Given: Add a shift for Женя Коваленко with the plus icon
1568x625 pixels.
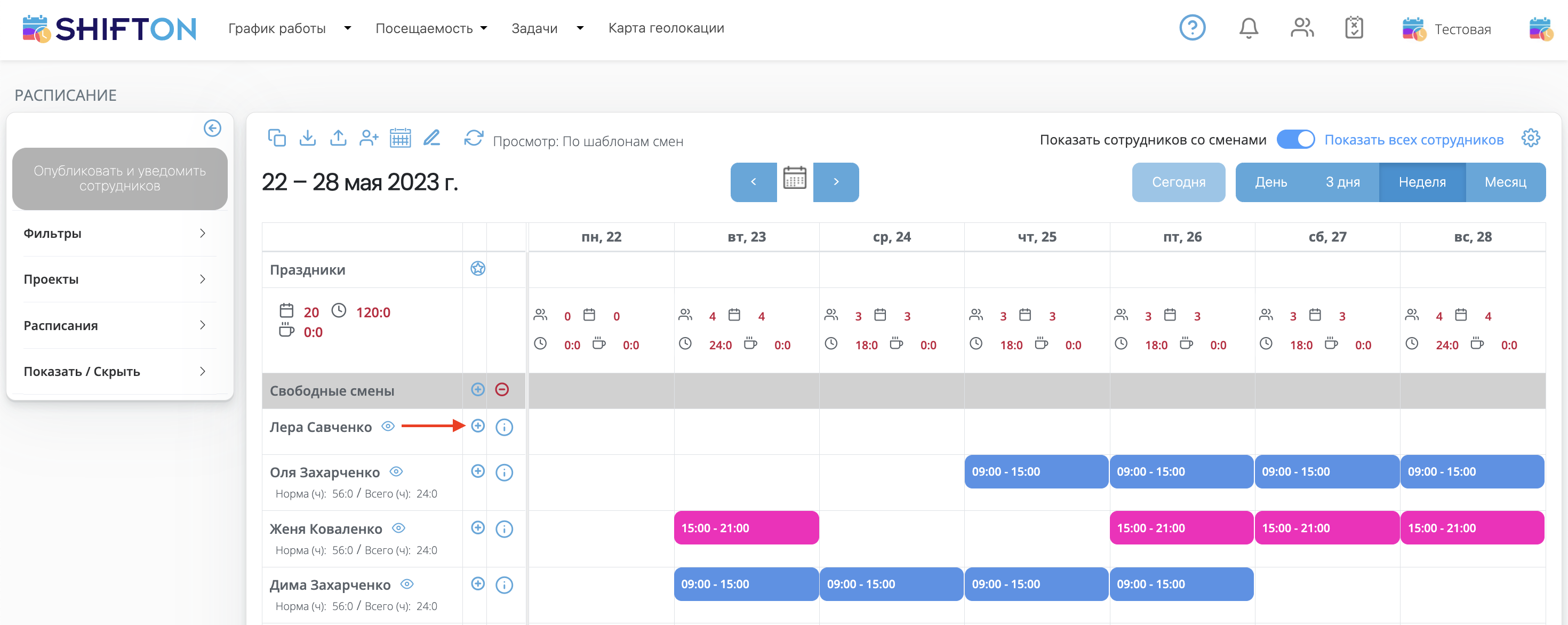Looking at the screenshot, I should 478,527.
